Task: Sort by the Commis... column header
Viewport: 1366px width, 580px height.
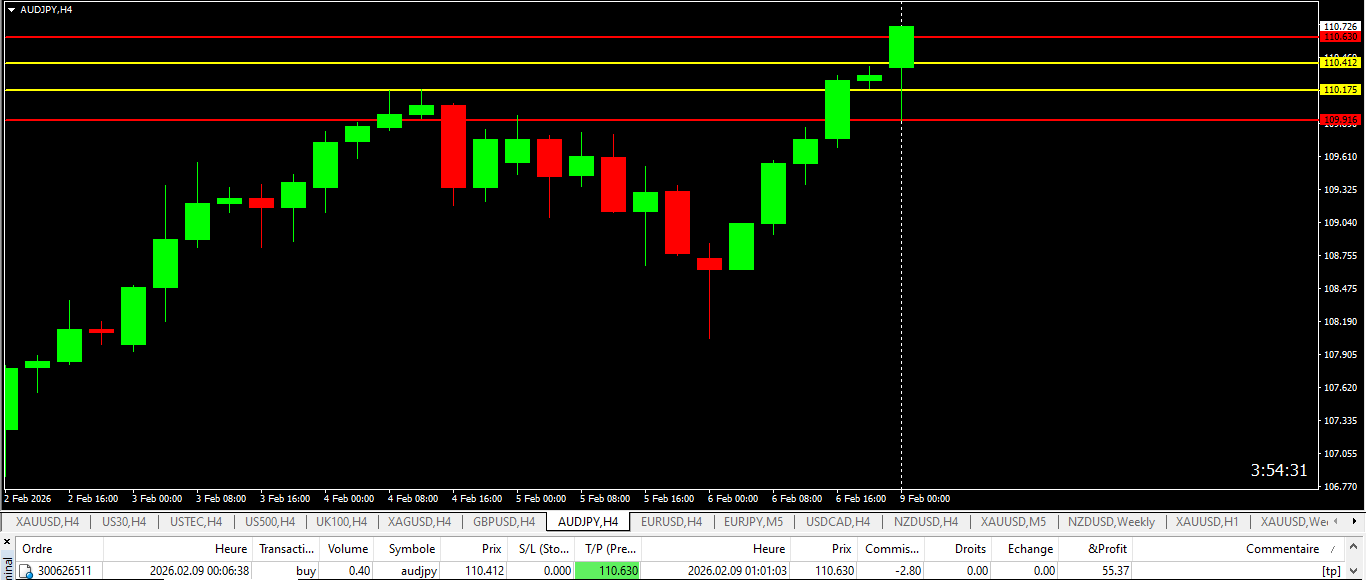Action: 892,549
